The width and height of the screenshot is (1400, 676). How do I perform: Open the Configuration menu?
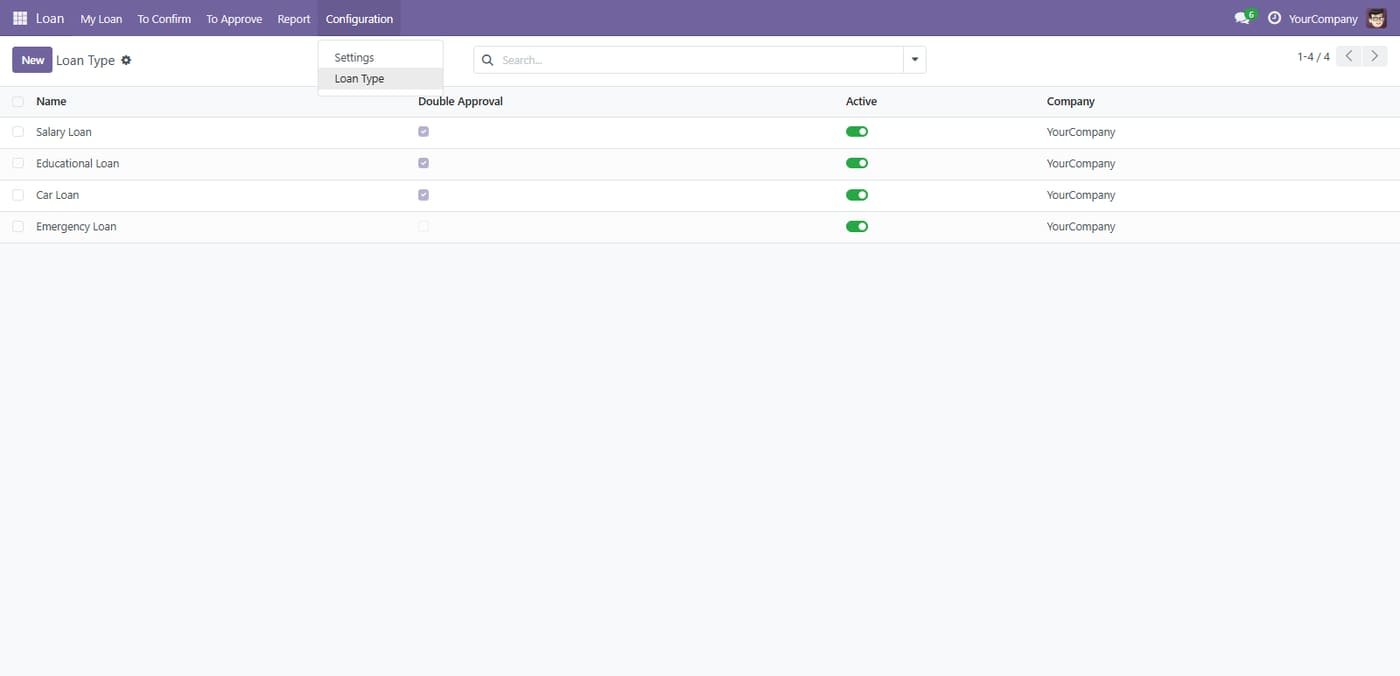pos(359,18)
